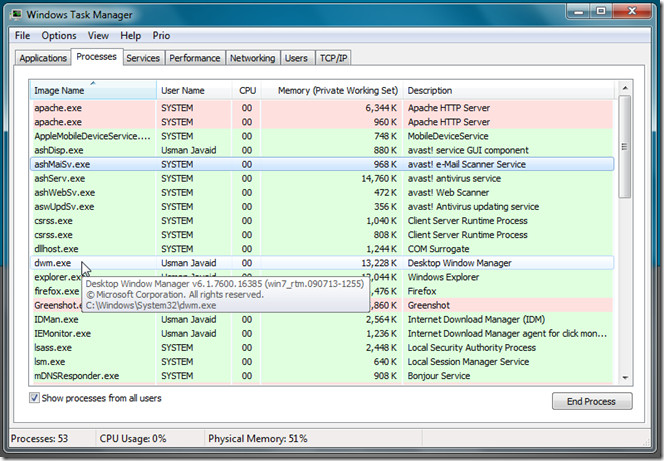
Task: Open the File menu
Action: (22, 36)
